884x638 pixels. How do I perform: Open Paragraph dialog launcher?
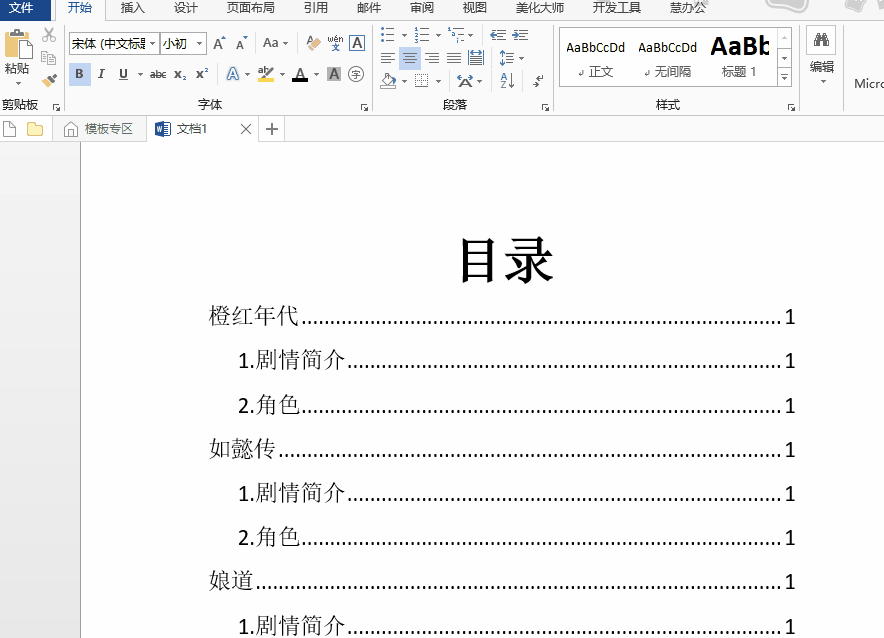[x=545, y=107]
